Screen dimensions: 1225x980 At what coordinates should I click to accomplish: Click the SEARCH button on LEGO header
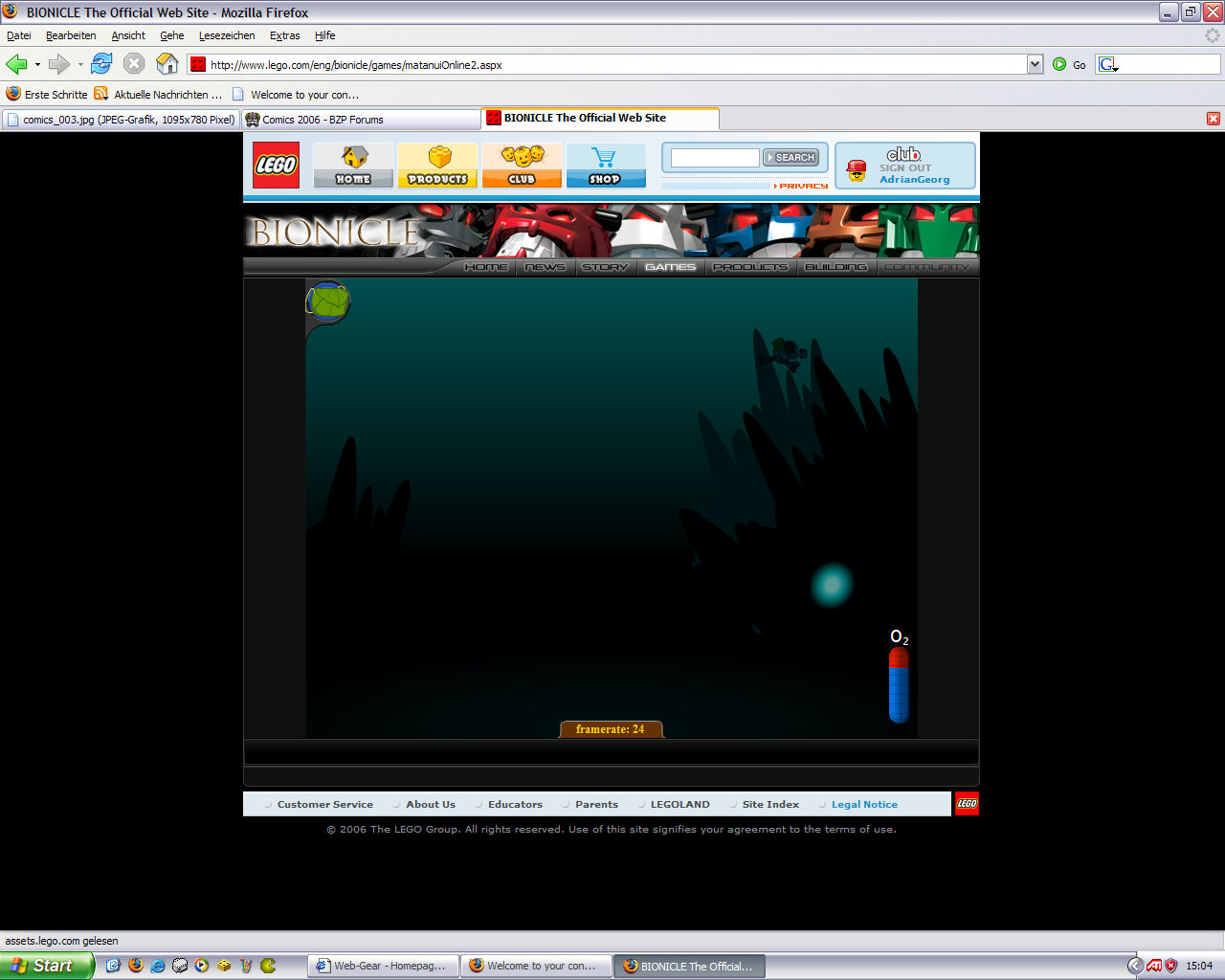point(791,157)
